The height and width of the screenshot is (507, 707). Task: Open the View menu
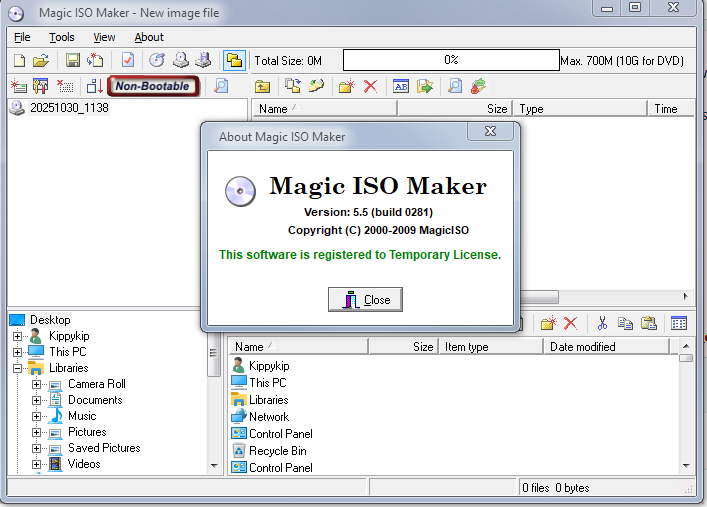point(104,37)
